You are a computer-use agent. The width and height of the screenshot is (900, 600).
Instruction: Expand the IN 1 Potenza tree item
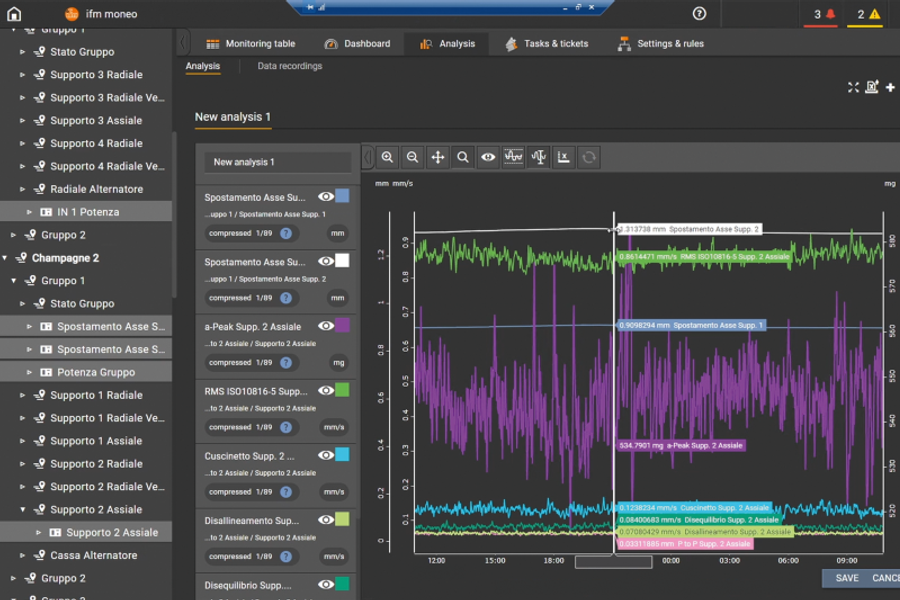point(29,212)
